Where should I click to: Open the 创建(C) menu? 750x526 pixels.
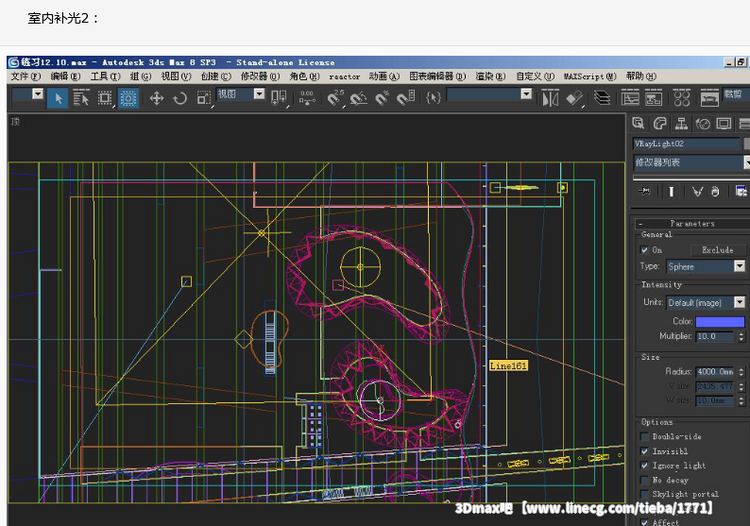pos(216,76)
